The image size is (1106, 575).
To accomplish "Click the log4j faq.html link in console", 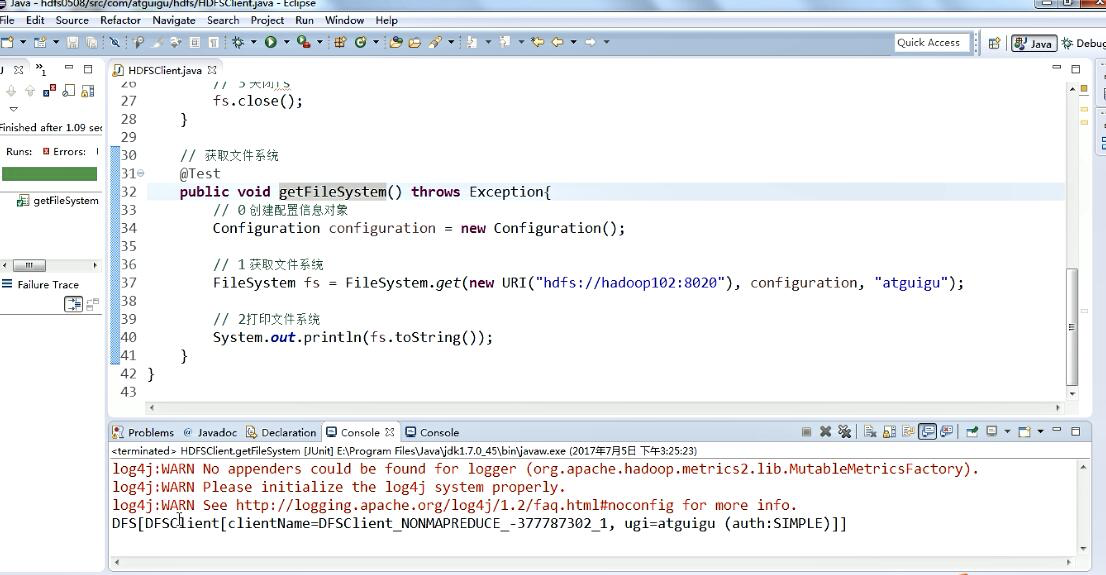I will click(x=456, y=505).
